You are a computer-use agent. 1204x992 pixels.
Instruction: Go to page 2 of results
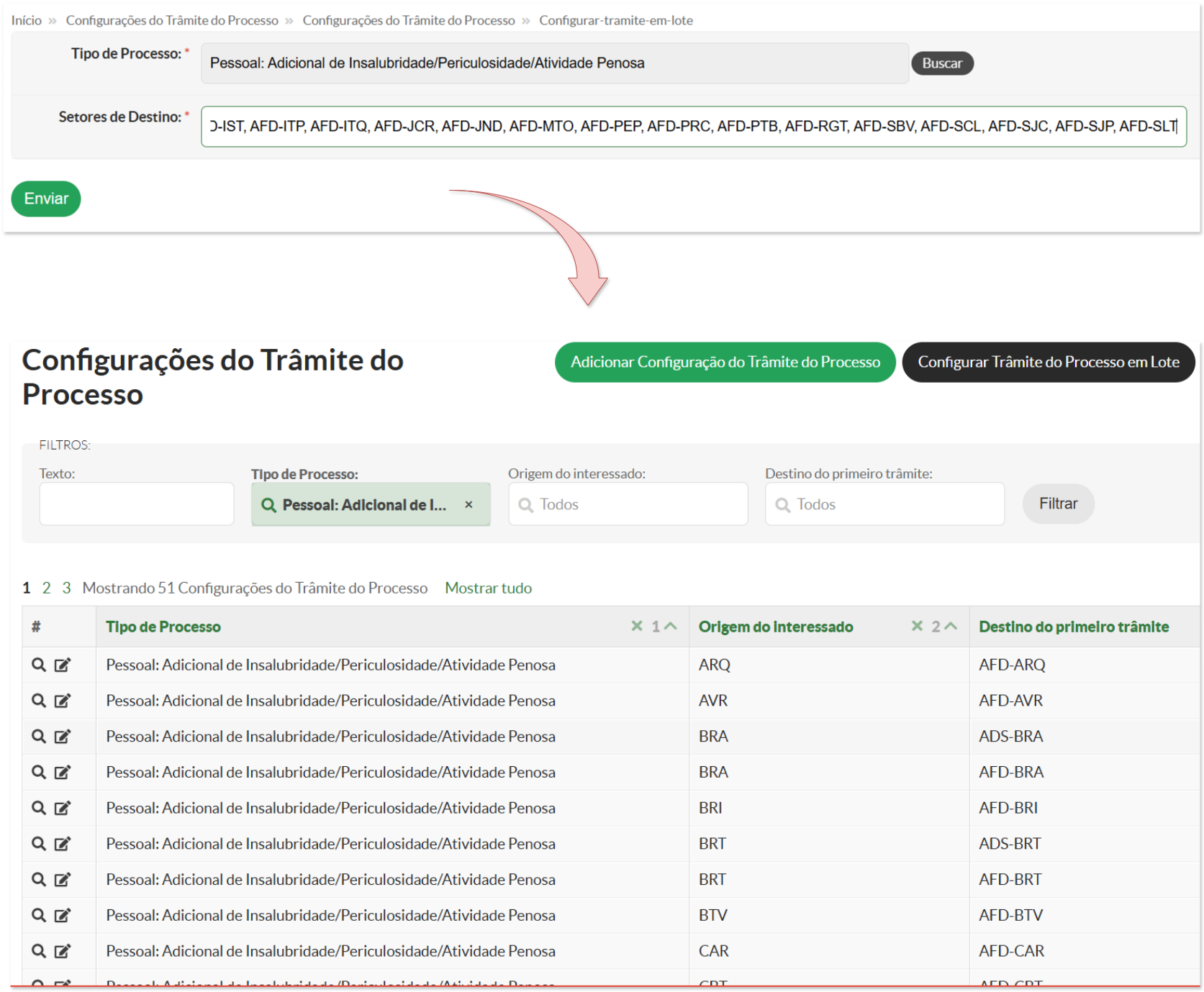click(46, 588)
